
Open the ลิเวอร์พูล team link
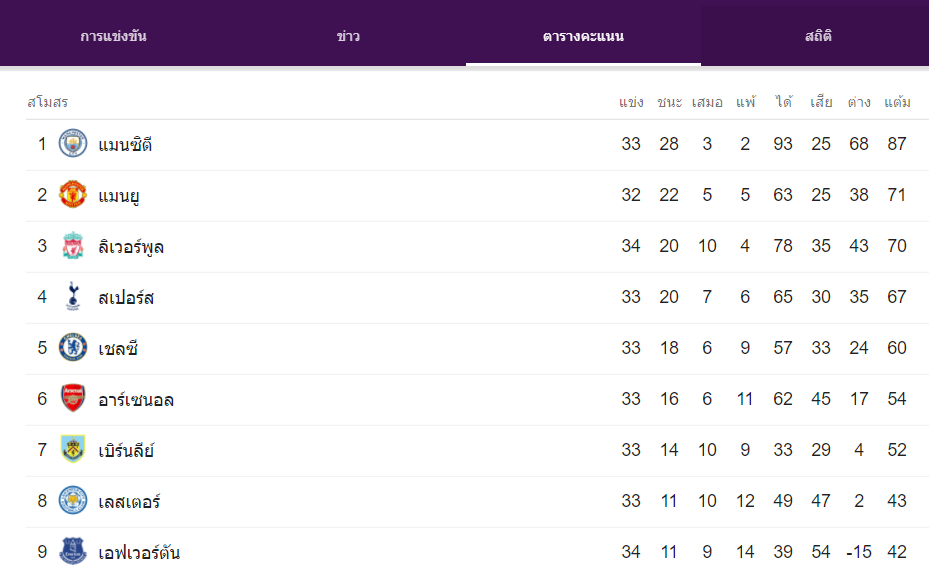[x=131, y=246]
